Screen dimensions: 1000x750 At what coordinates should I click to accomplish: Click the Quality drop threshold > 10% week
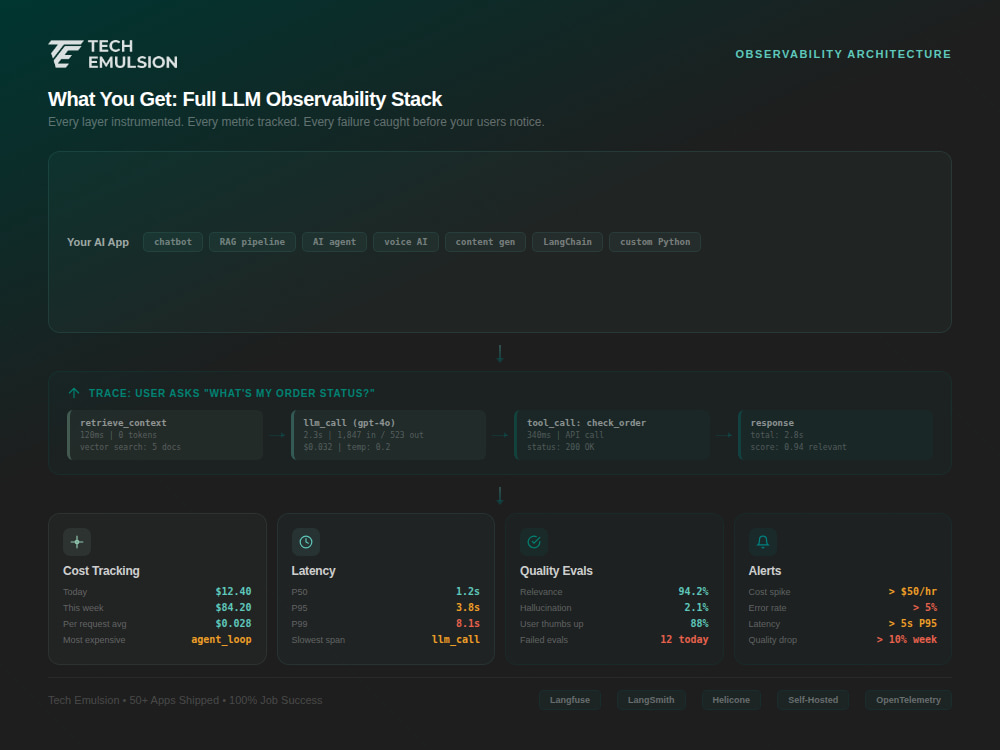906,639
